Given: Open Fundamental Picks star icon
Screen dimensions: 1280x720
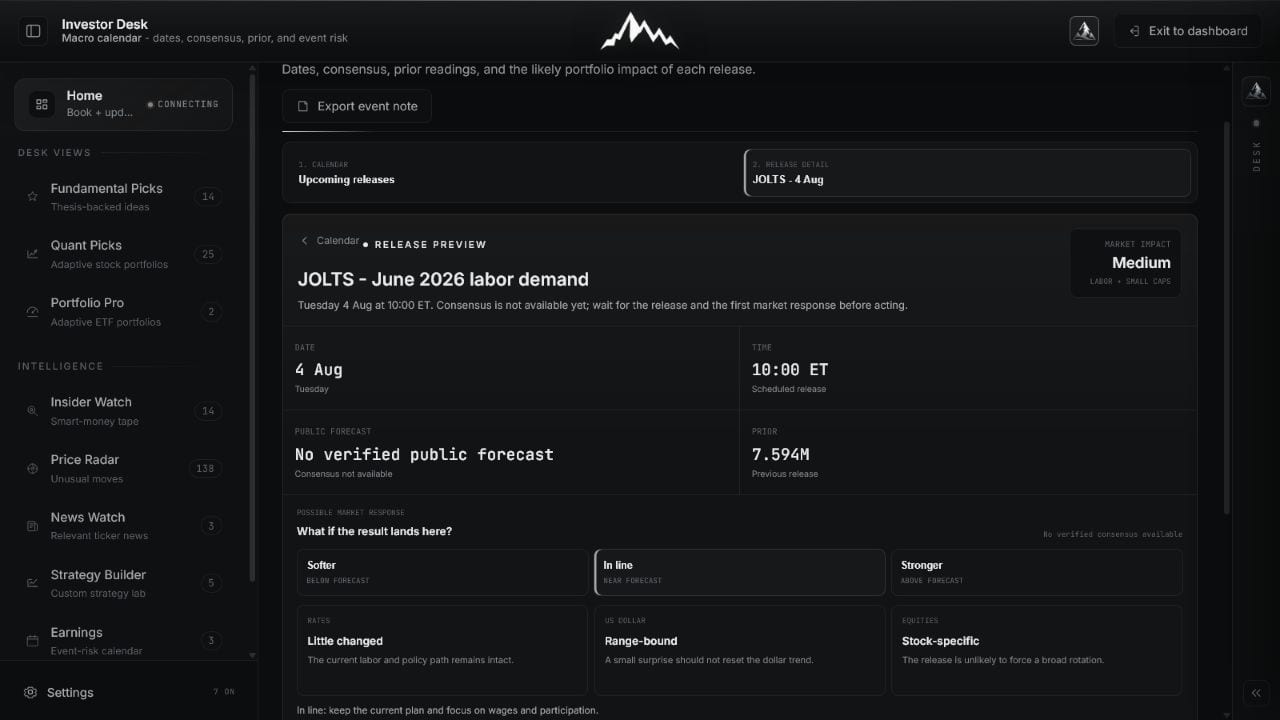Looking at the screenshot, I should click(x=32, y=197).
